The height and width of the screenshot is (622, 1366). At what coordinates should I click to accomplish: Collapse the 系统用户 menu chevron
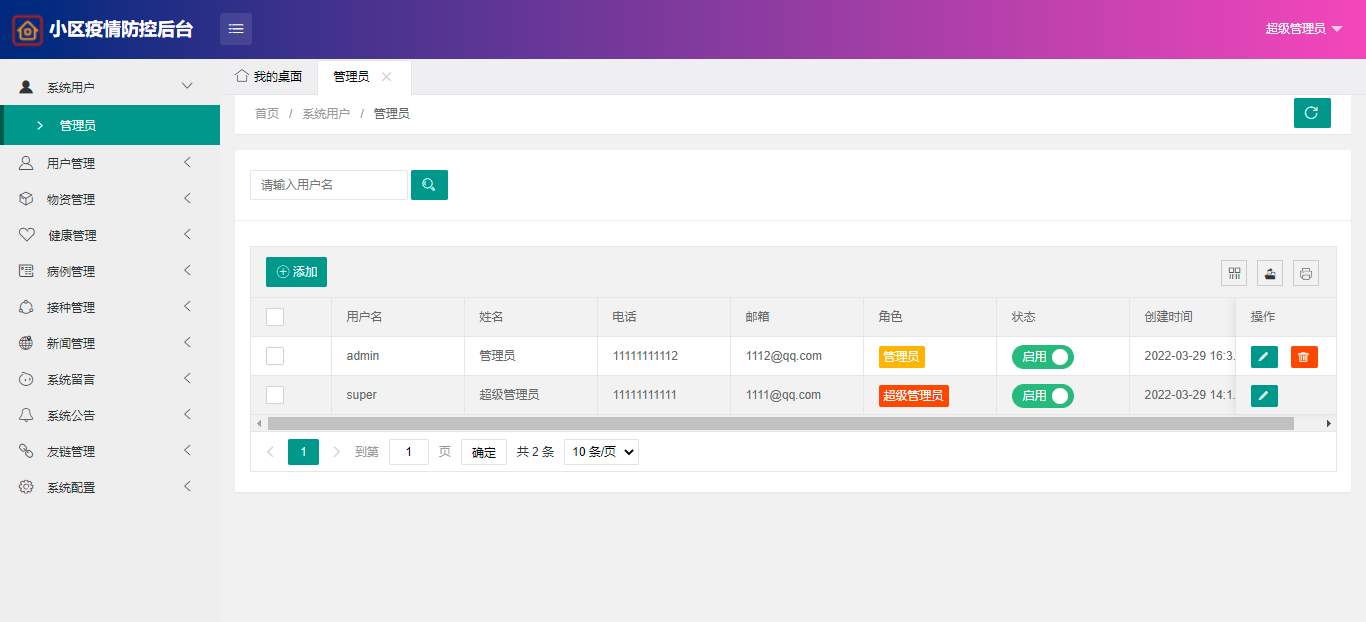[x=187, y=87]
